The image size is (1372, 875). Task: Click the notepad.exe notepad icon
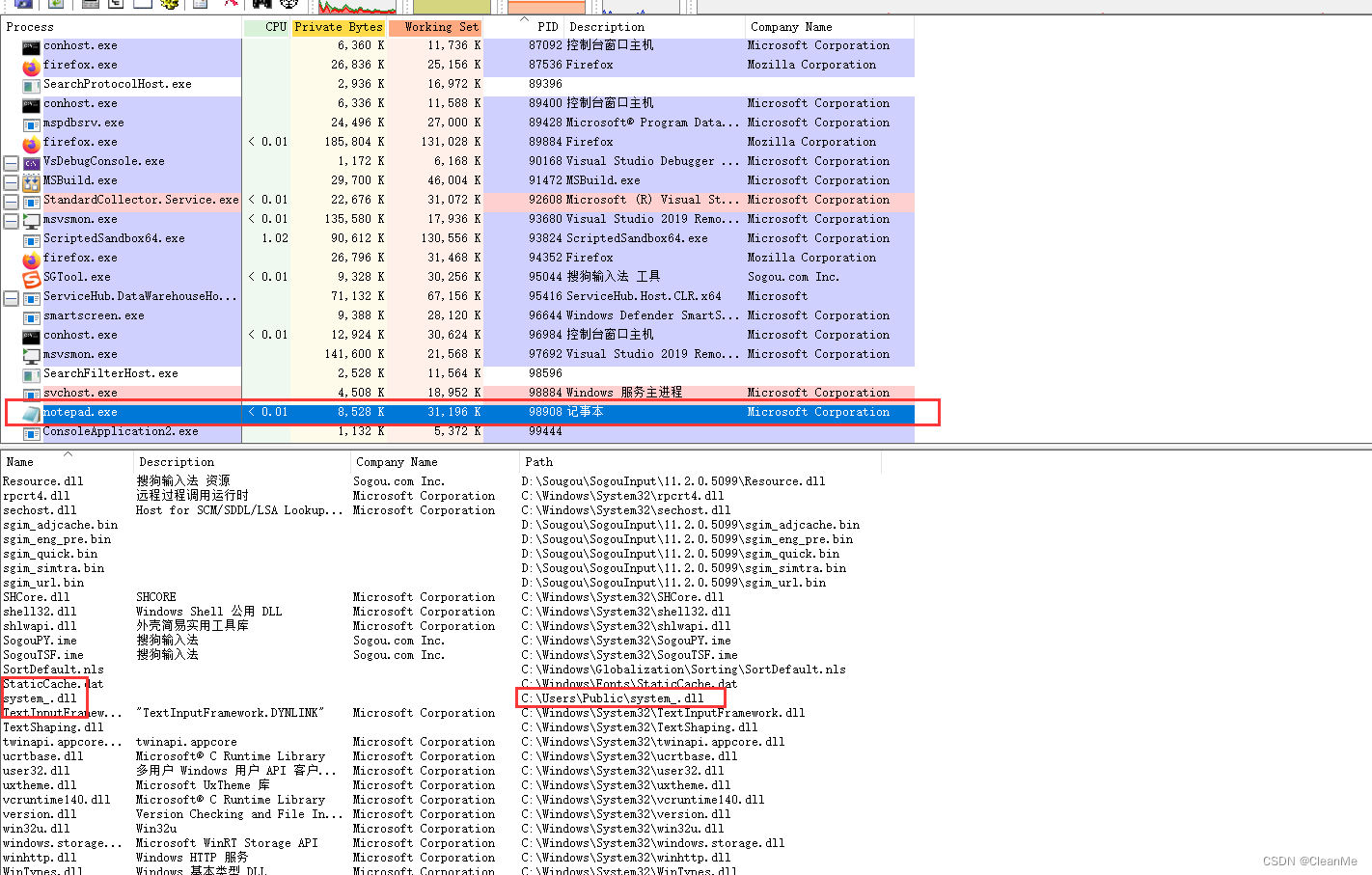coord(31,413)
